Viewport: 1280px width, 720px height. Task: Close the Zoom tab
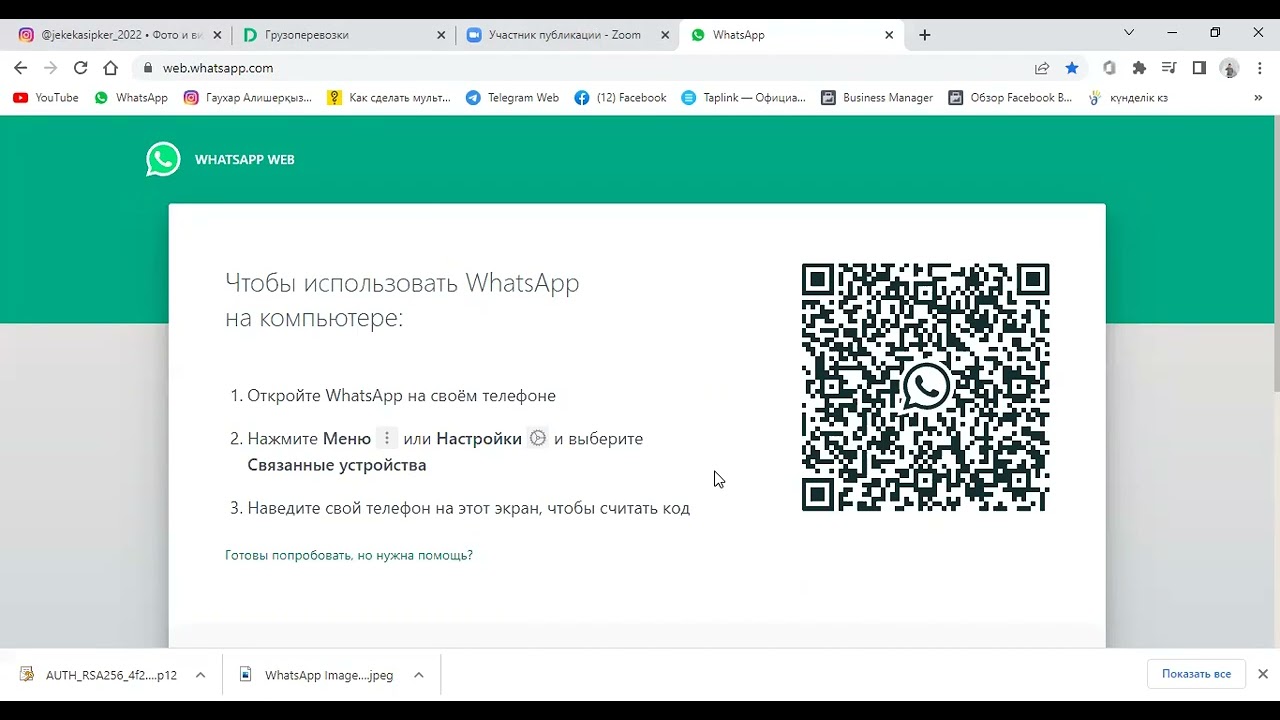[665, 35]
